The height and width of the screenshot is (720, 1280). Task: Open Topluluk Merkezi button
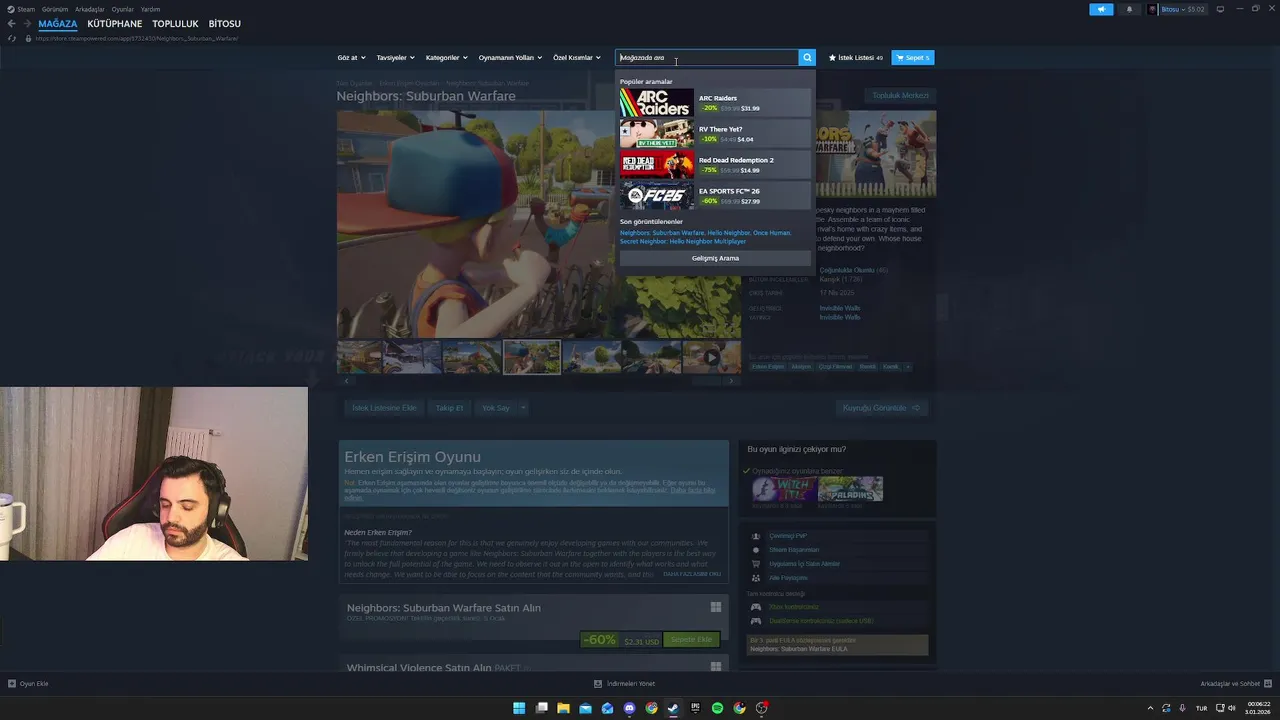pyautogui.click(x=900, y=96)
